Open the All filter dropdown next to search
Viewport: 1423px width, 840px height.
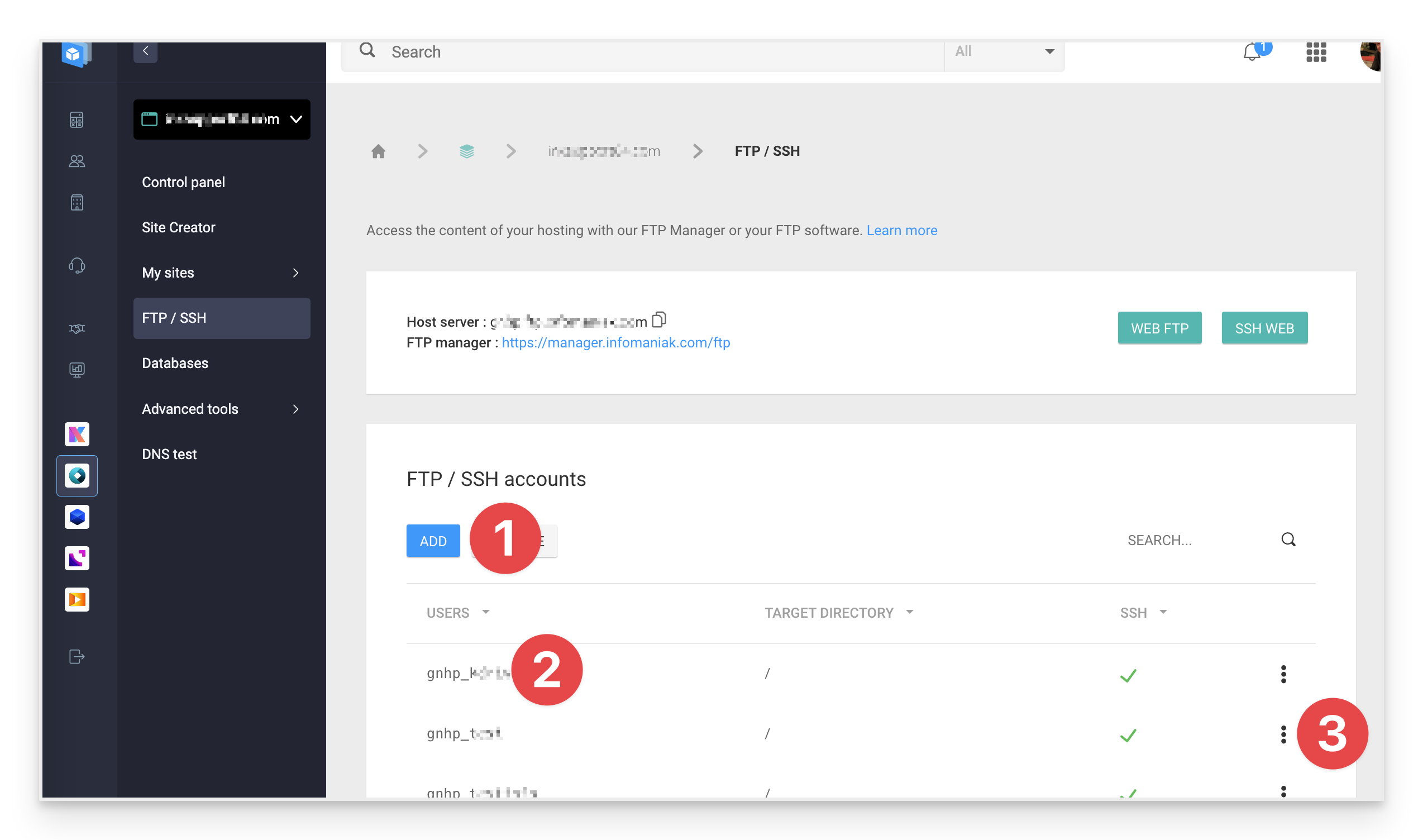(1005, 51)
